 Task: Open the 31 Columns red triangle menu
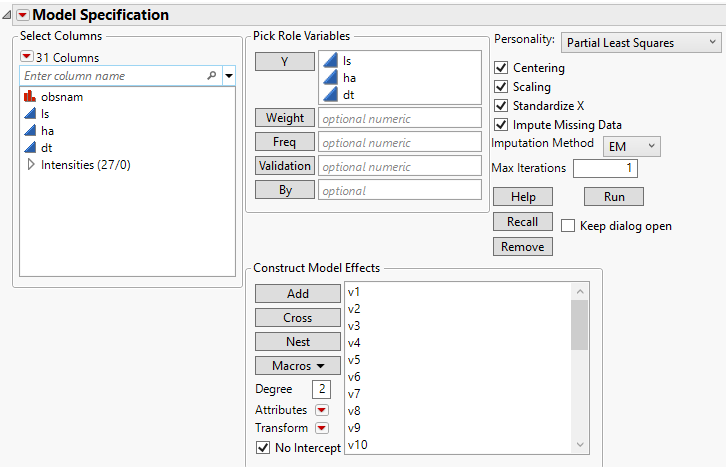pos(27,57)
